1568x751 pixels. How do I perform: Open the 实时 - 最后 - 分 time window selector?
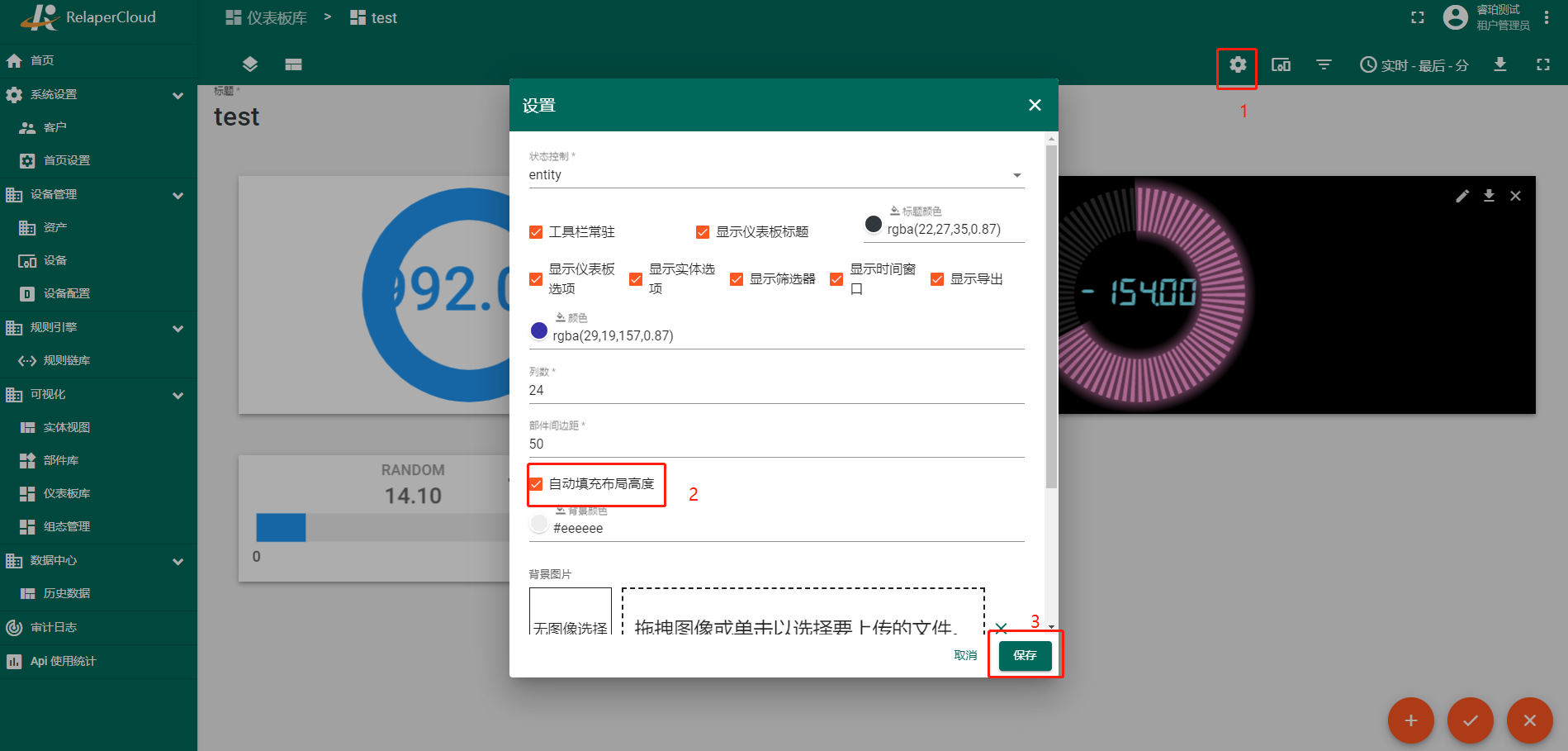click(x=1414, y=64)
